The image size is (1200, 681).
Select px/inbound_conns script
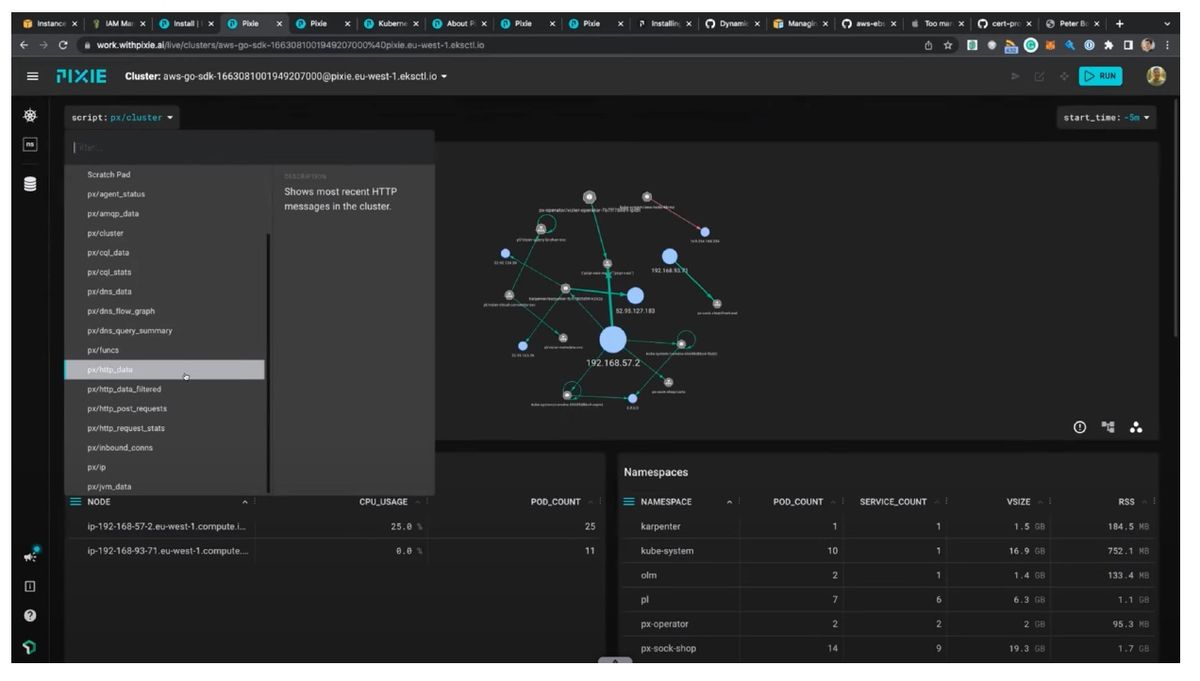(x=165, y=448)
